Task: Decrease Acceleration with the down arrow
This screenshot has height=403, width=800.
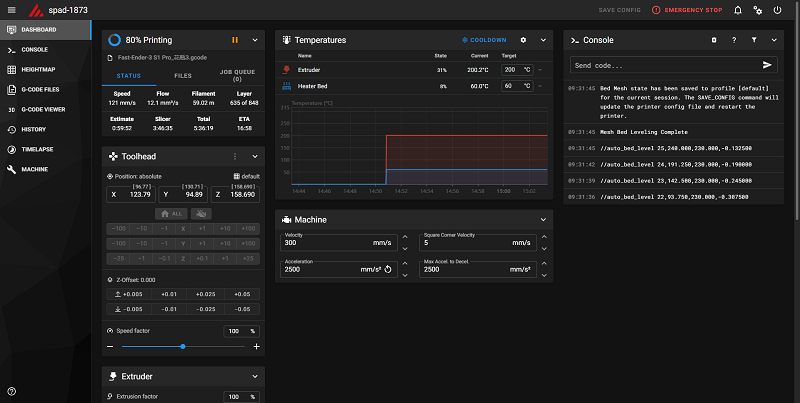Action: (x=405, y=275)
